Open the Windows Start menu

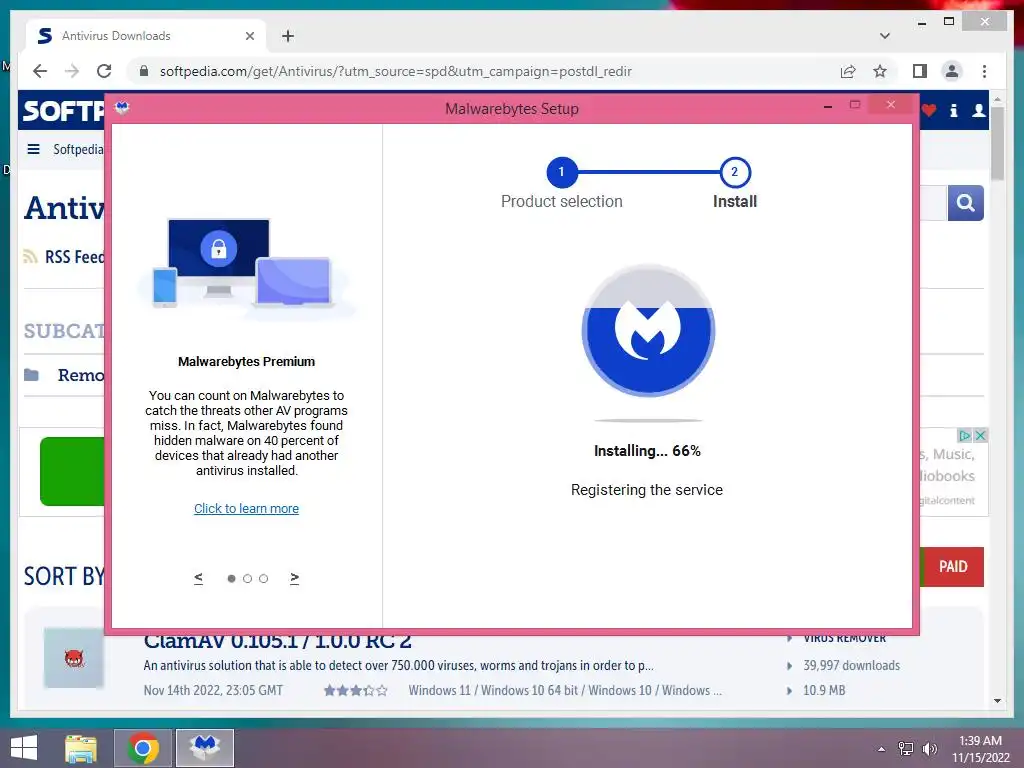click(24, 748)
